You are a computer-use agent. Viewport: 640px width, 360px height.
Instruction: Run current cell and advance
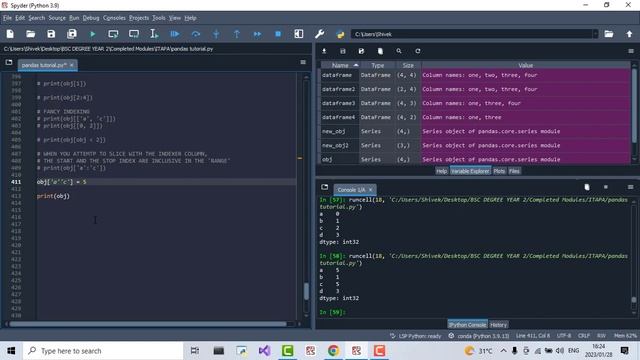[x=134, y=34]
